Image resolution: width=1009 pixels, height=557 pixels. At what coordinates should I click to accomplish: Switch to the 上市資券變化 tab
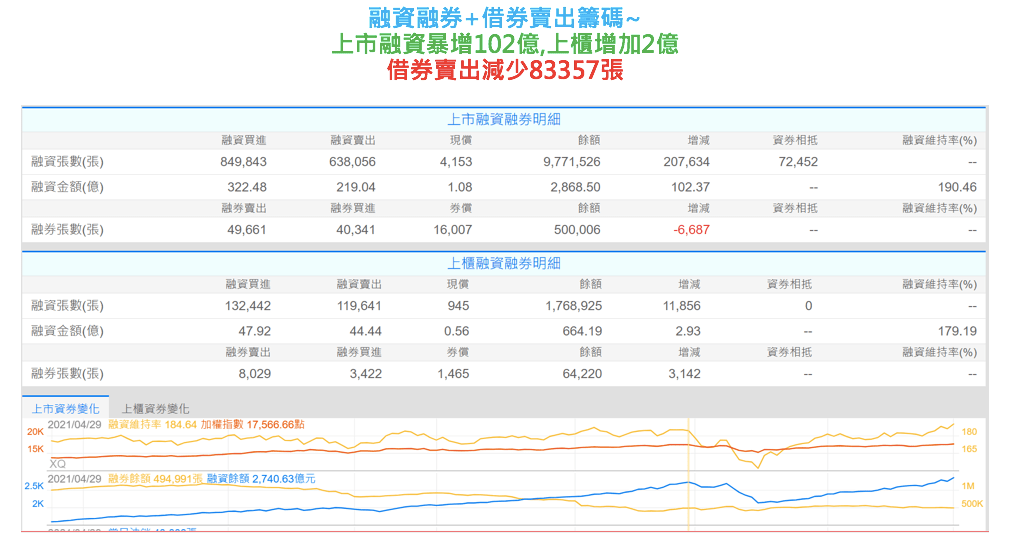click(65, 408)
